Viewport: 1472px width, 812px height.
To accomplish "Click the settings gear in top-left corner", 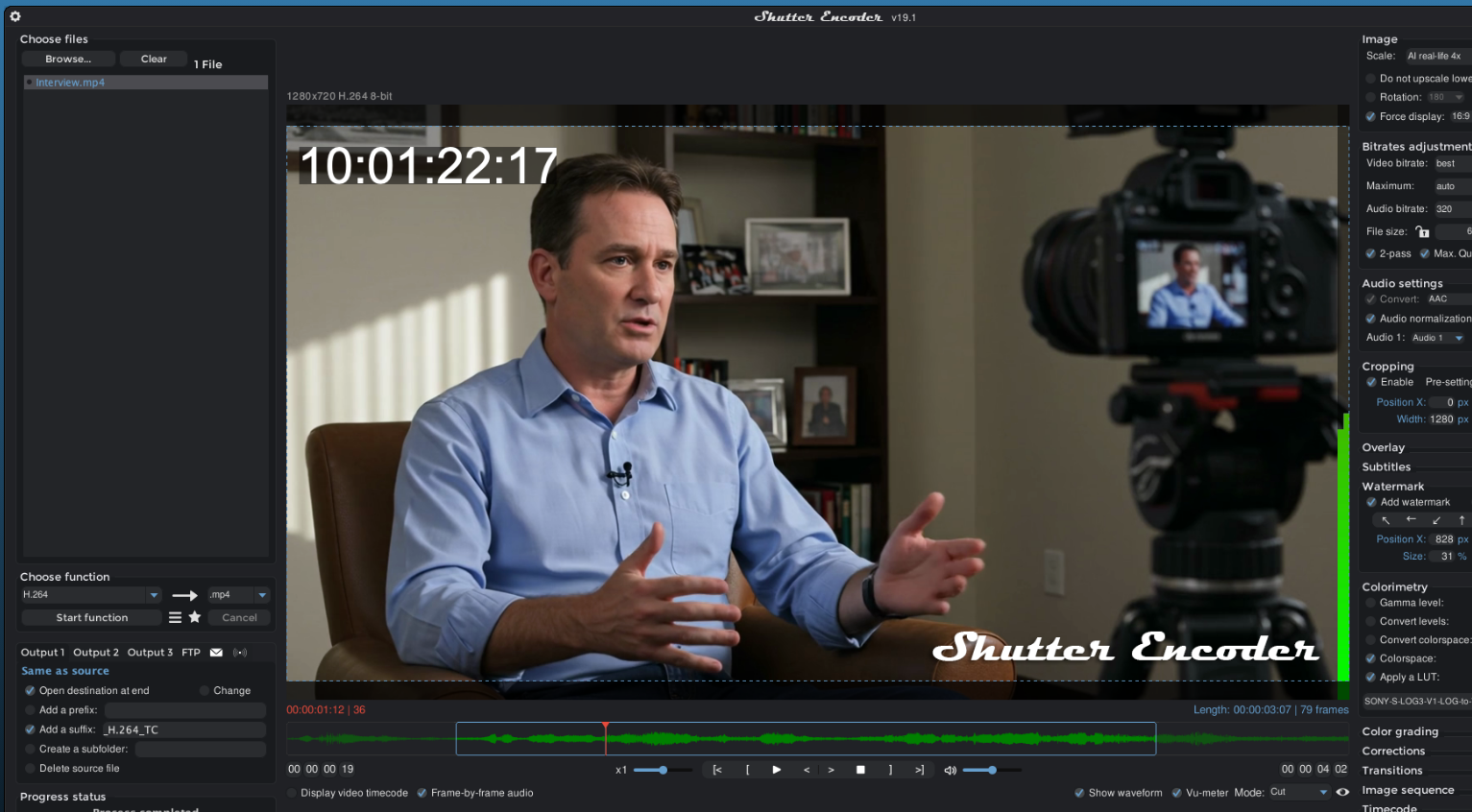I will (x=14, y=16).
